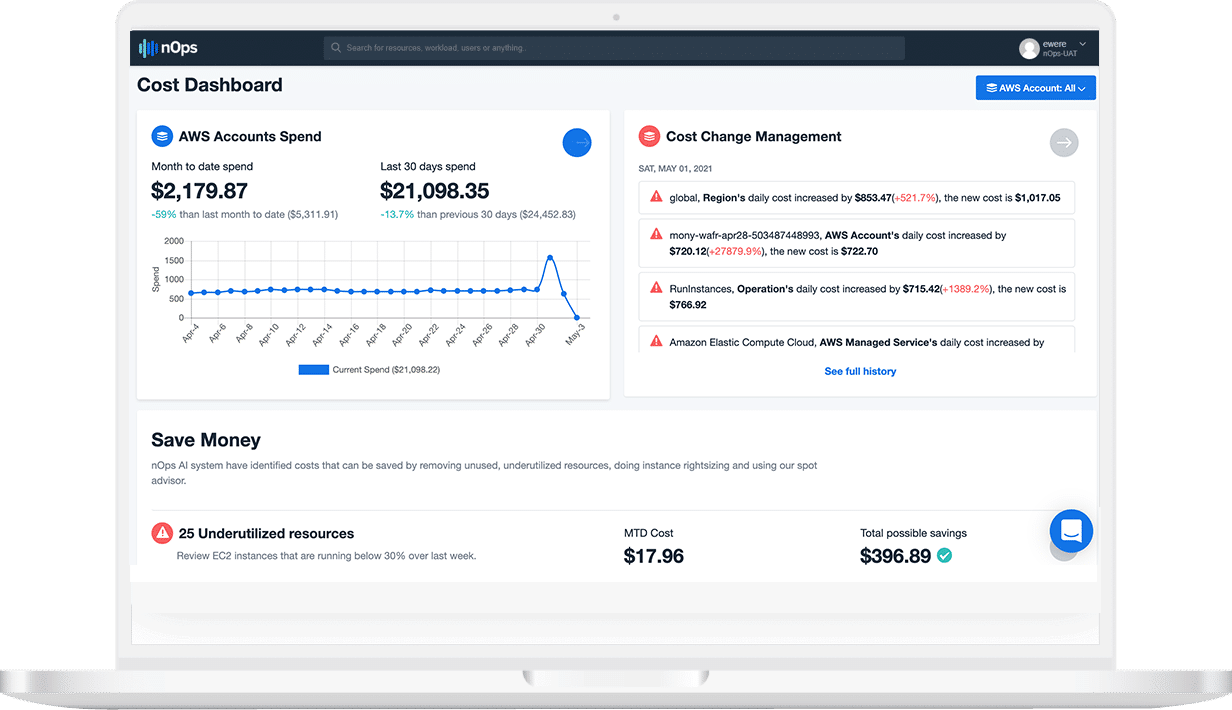Image resolution: width=1232 pixels, height=710 pixels.
Task: Click the $21,098.35 last 30 days value
Action: 437,191
